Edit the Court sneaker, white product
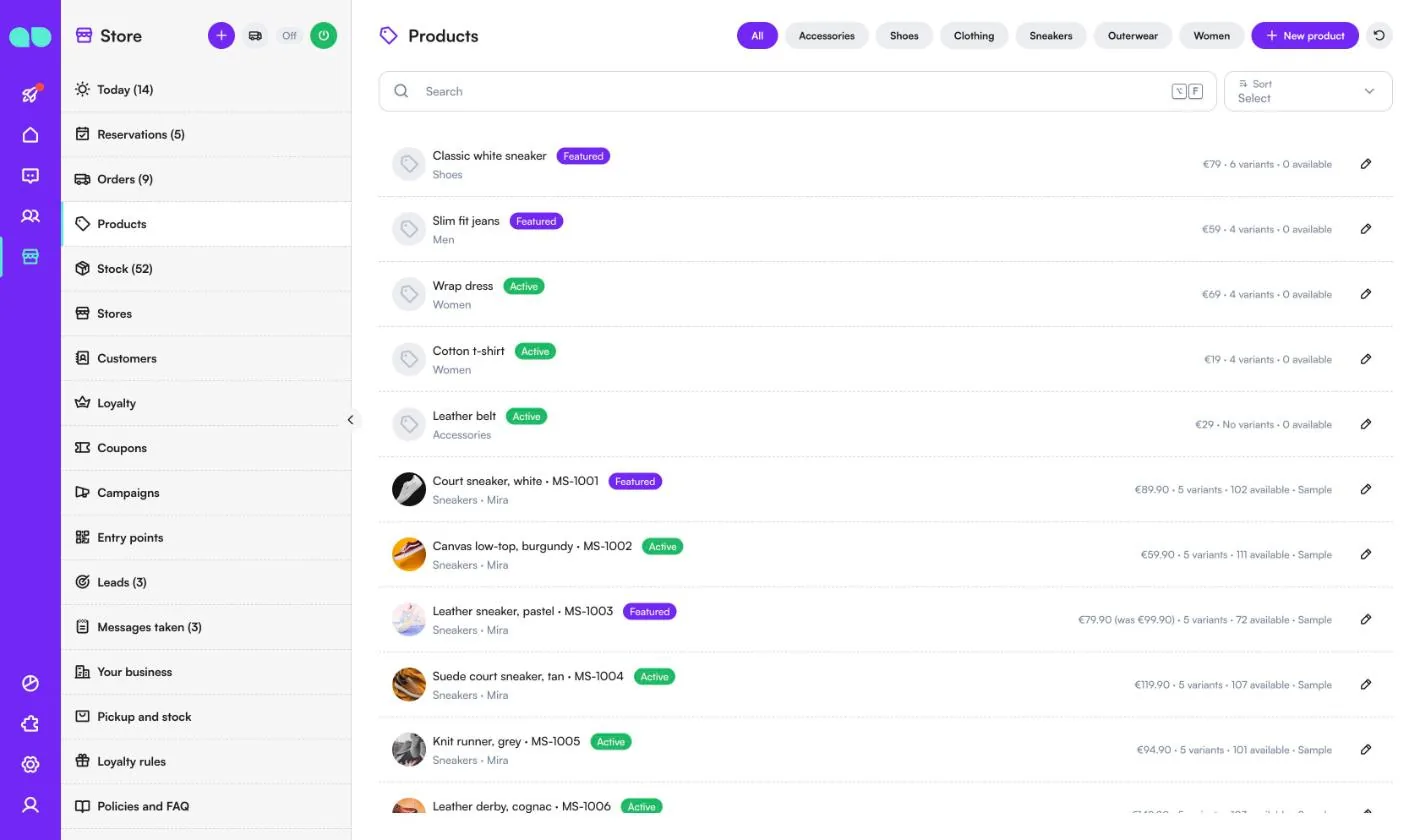1420x840 pixels. tap(1366, 489)
